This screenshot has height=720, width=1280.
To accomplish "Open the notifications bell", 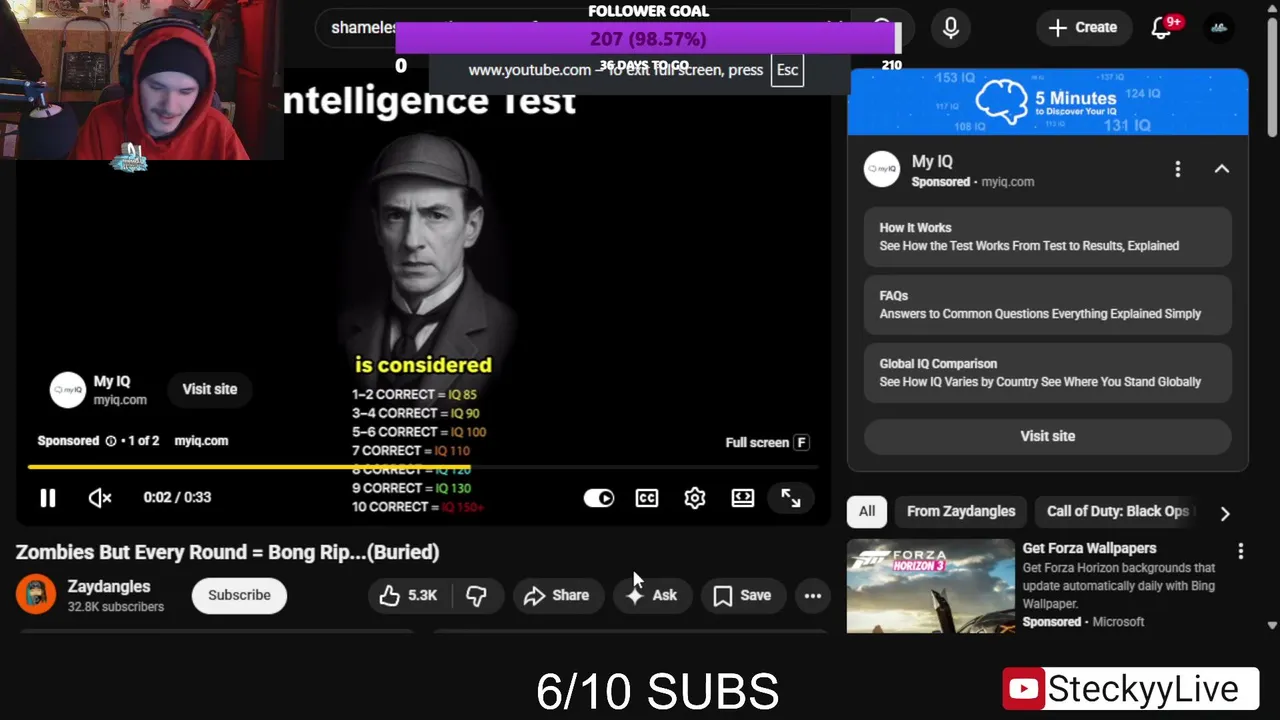I will pos(1161,28).
